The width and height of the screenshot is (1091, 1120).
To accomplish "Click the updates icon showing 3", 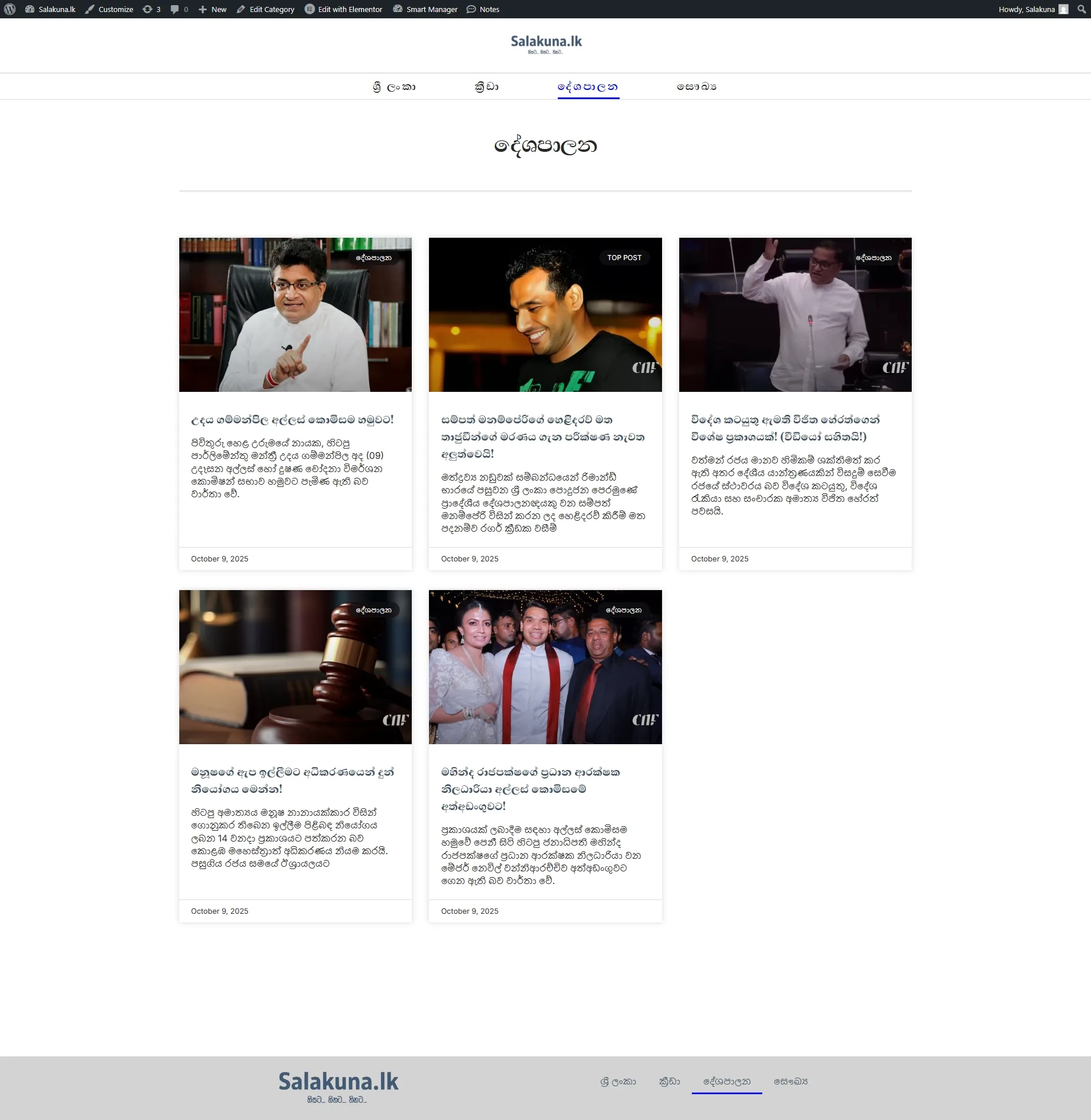I will 152,9.
